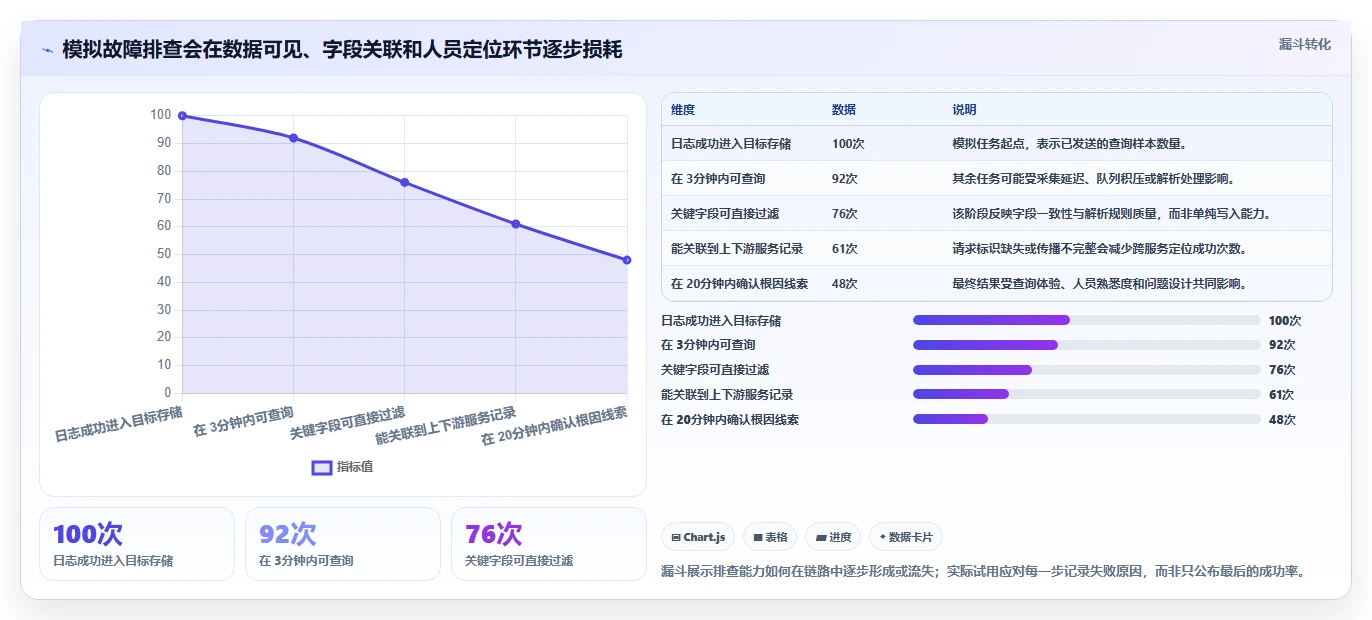
Task: Click the footer note starting with 漏斗展示排查能力
Action: coord(983,572)
